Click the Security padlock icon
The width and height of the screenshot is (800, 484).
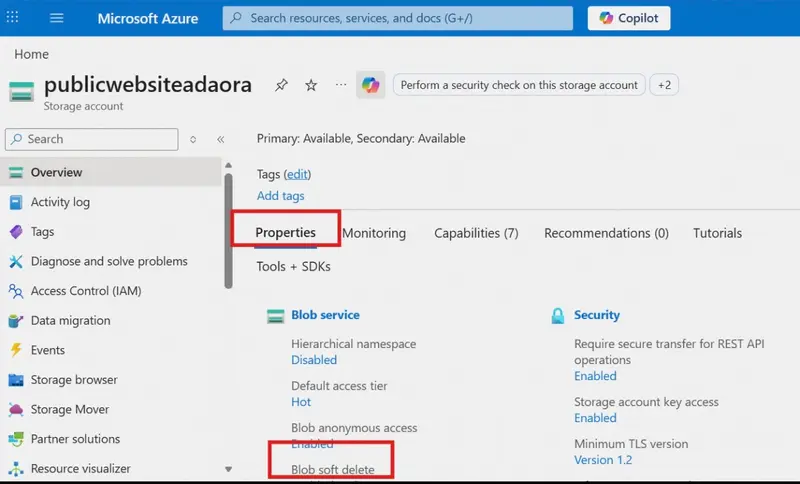pyautogui.click(x=558, y=316)
